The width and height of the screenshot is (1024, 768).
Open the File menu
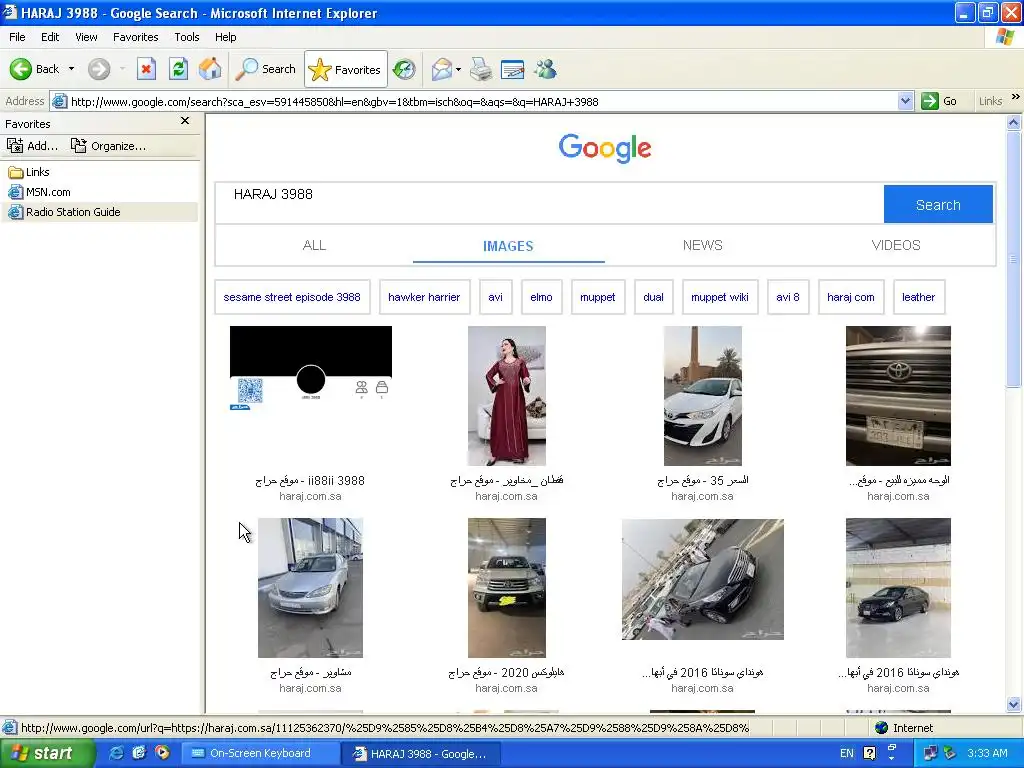(x=18, y=37)
